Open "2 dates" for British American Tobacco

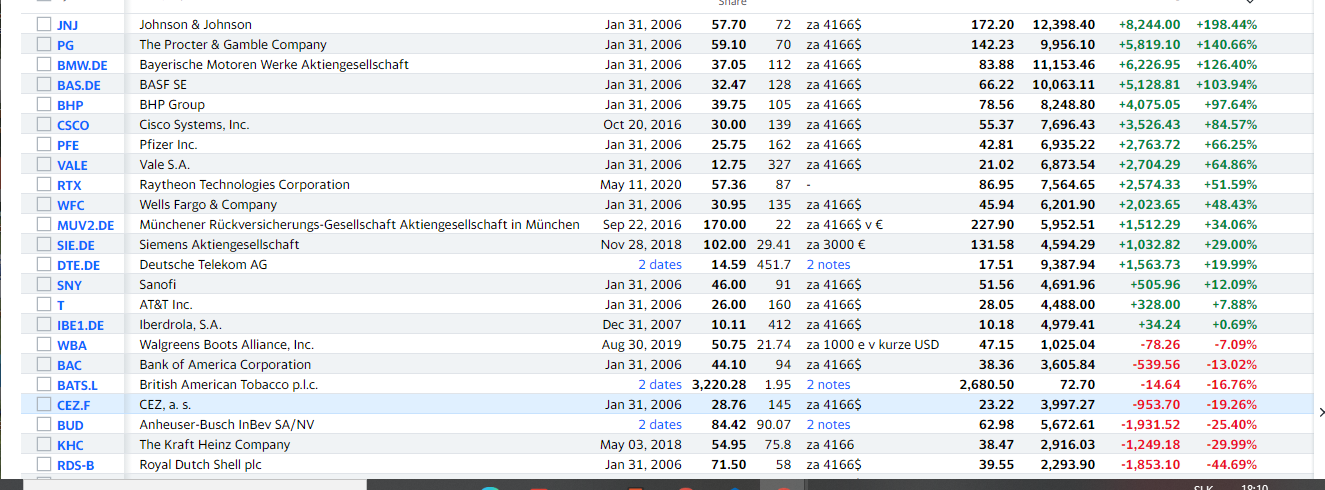pyautogui.click(x=660, y=384)
